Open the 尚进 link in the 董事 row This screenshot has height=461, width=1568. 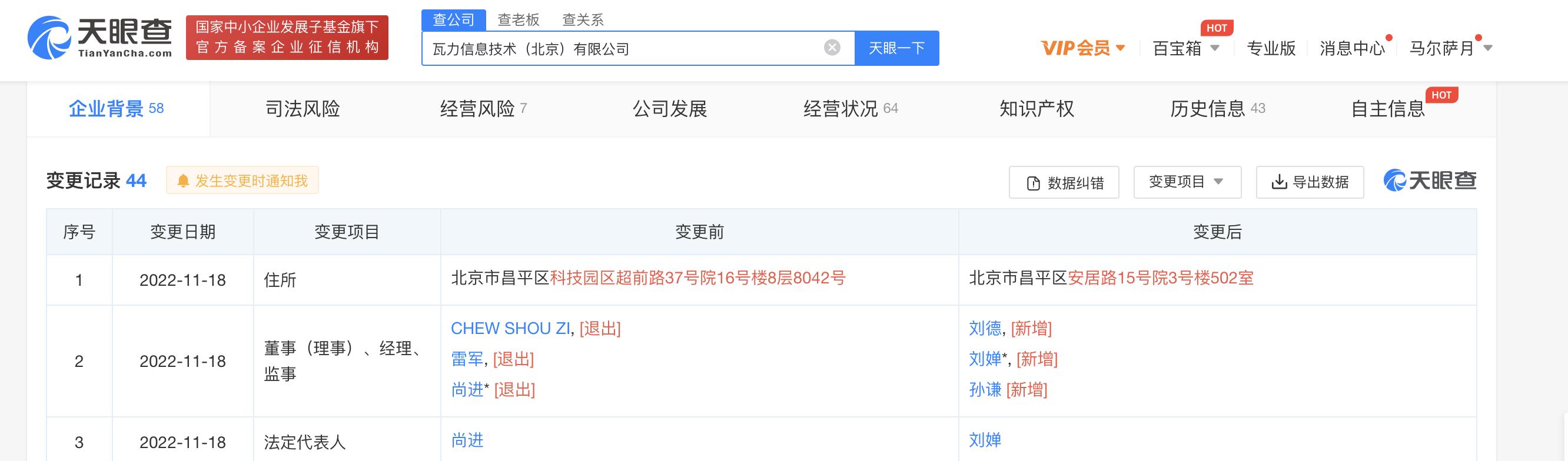click(467, 389)
